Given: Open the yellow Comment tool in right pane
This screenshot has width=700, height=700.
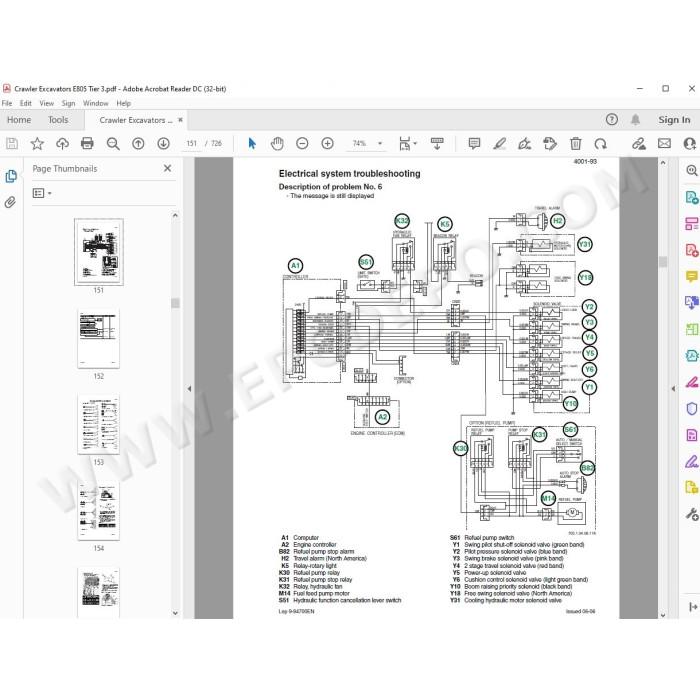Looking at the screenshot, I should pos(692,276).
